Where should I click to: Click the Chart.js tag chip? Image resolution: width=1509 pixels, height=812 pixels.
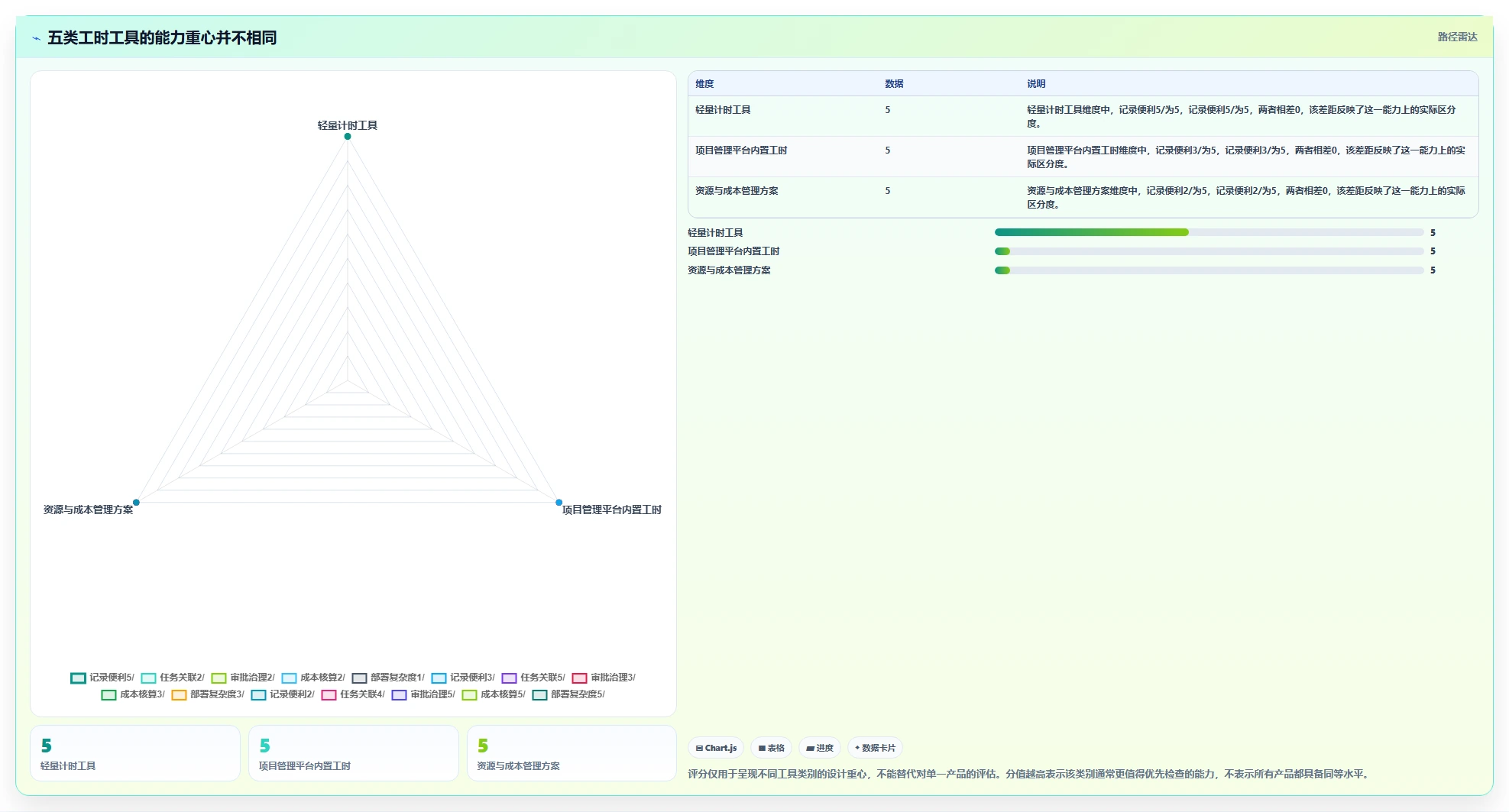point(716,748)
